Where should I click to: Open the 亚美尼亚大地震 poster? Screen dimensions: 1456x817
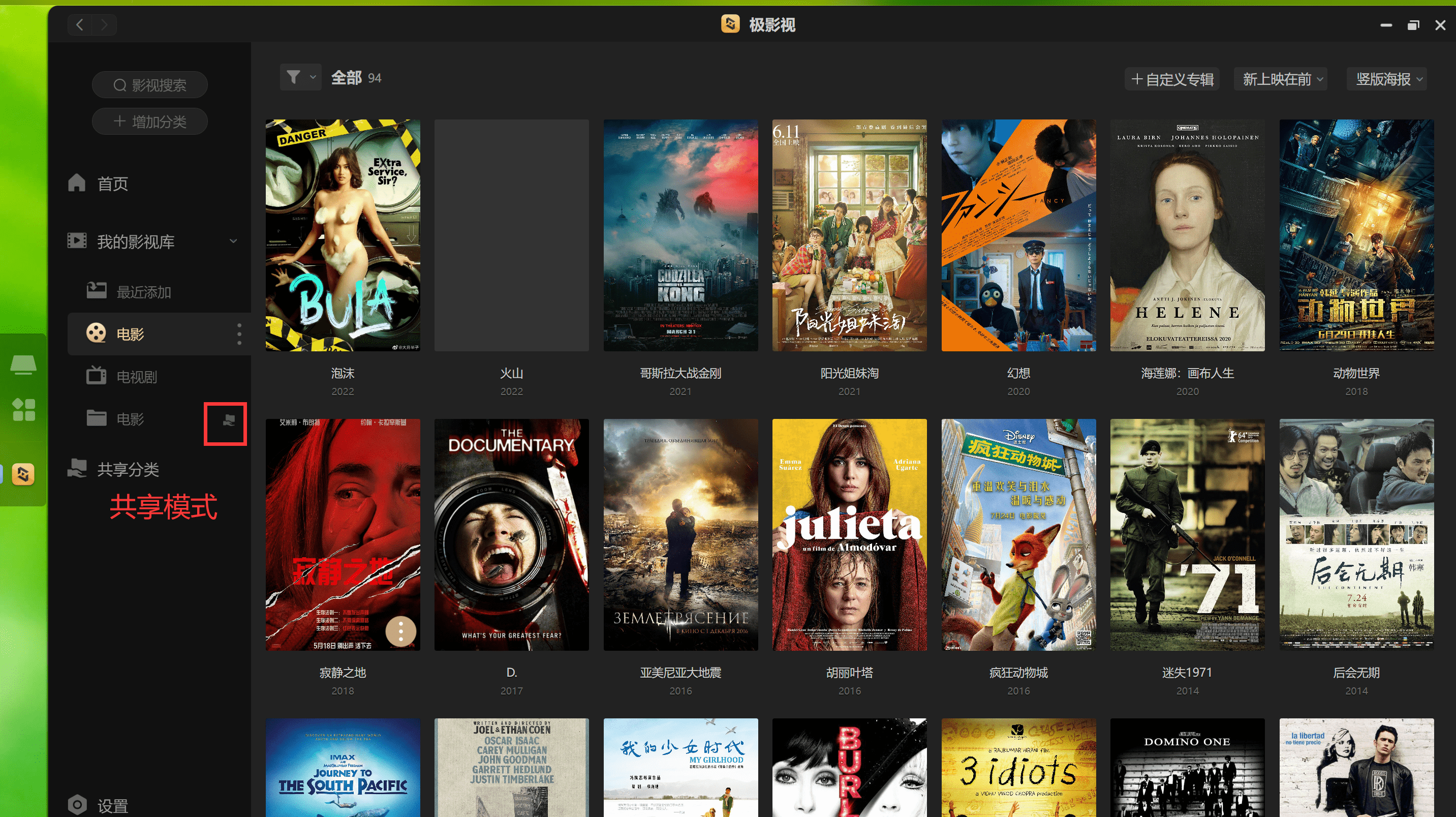click(680, 535)
